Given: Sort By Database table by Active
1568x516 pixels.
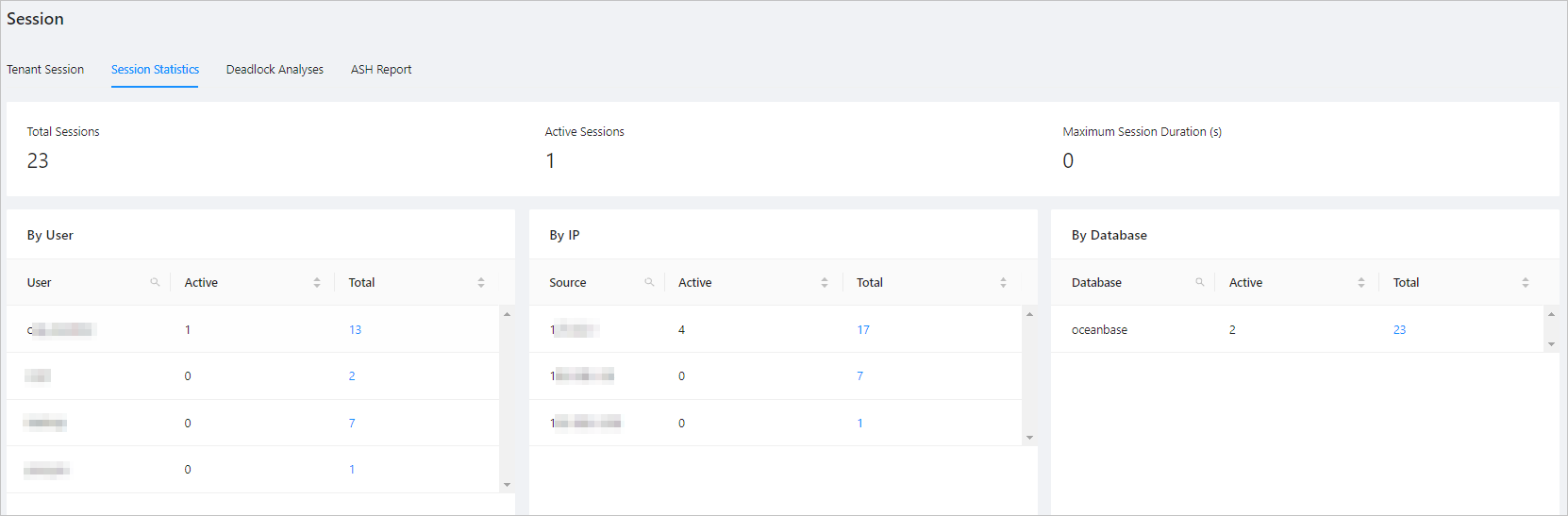Looking at the screenshot, I should [1361, 282].
